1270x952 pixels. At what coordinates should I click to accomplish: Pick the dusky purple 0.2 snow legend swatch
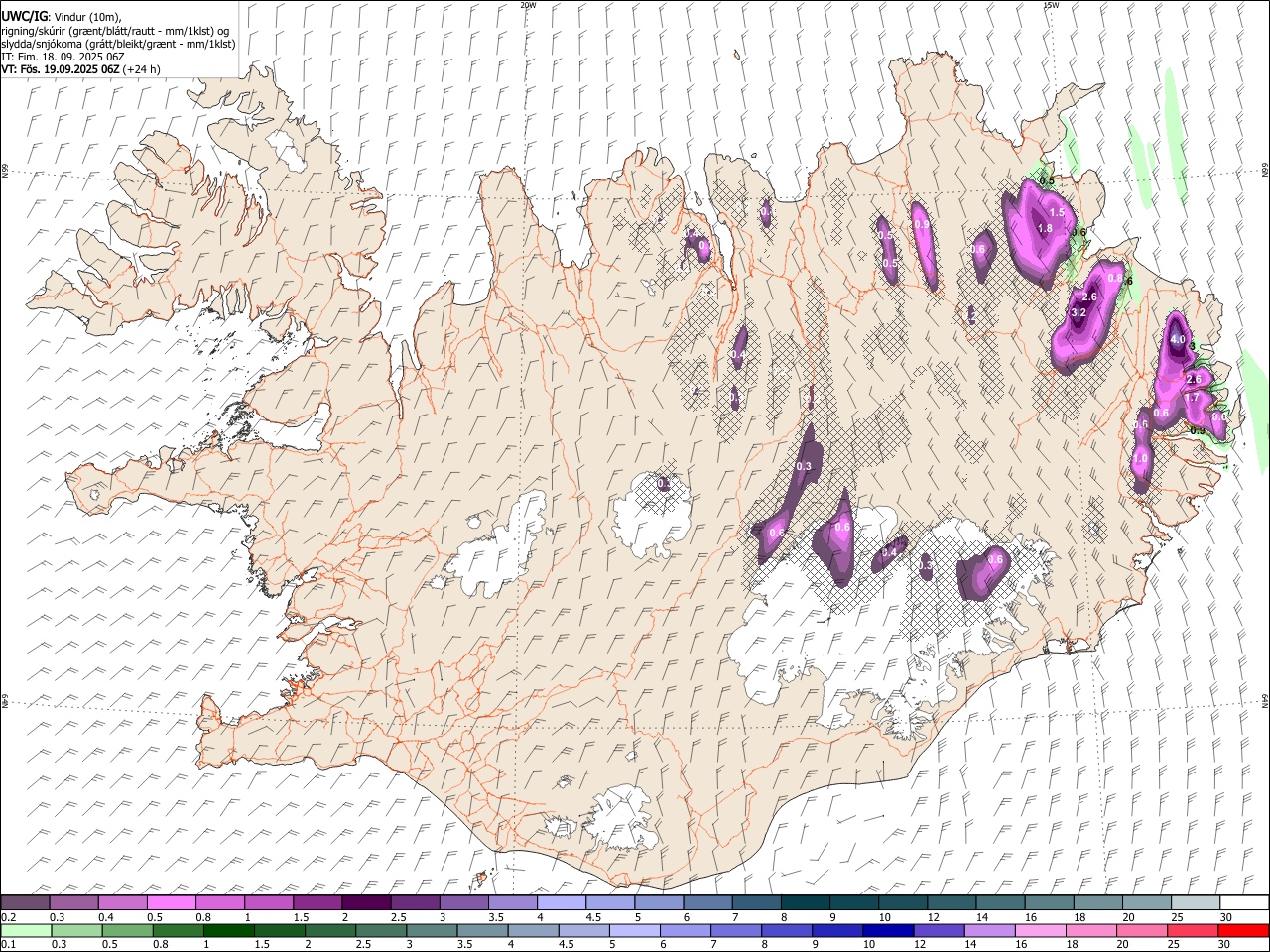25,902
